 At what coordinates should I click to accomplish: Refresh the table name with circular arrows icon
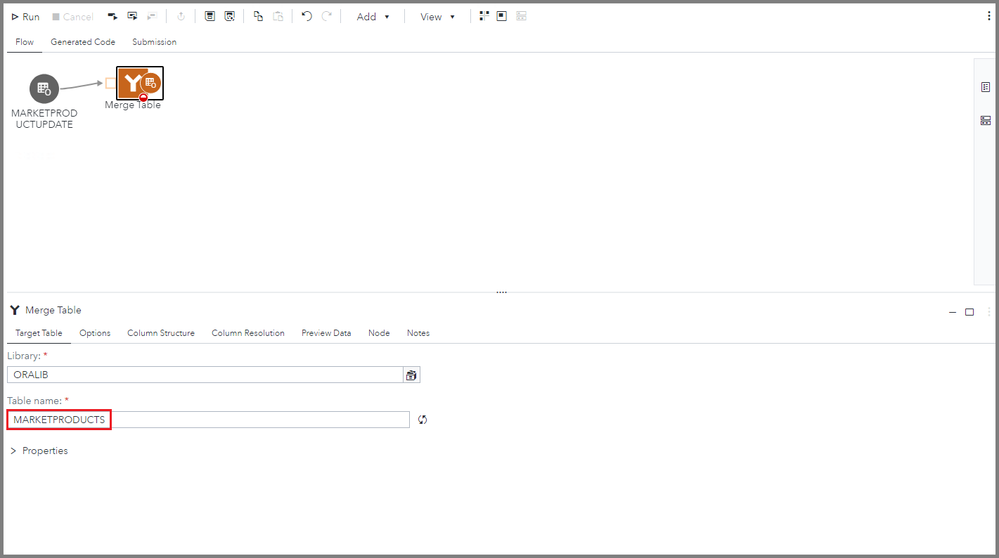(422, 420)
